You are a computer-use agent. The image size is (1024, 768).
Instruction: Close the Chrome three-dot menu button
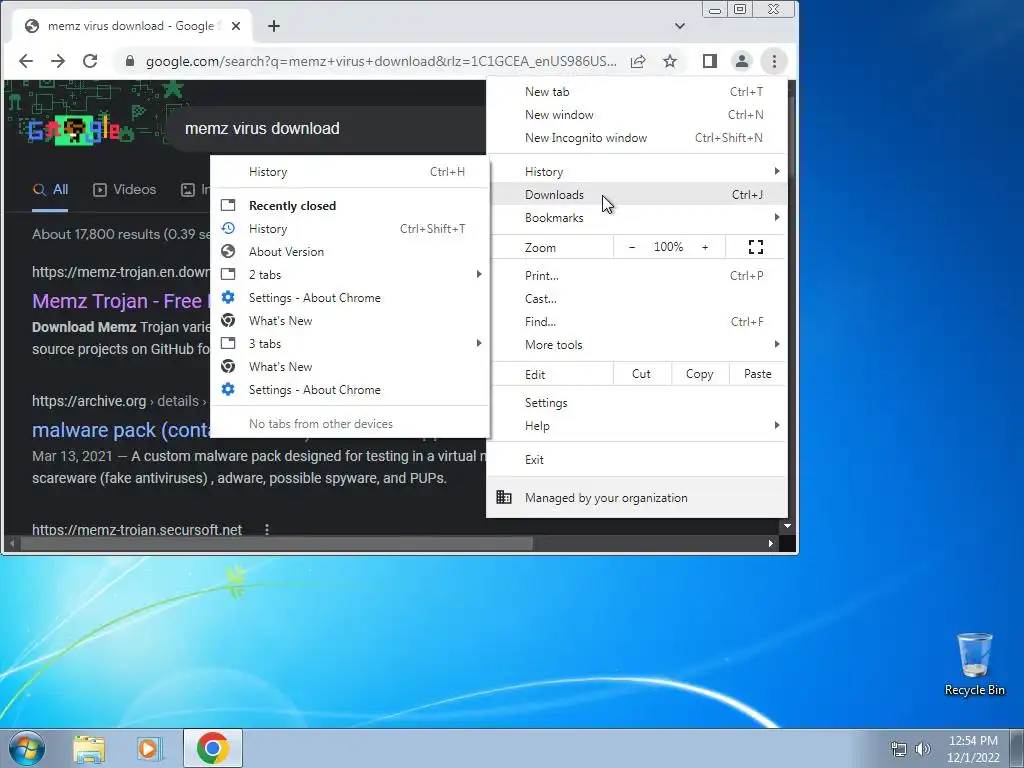[774, 61]
